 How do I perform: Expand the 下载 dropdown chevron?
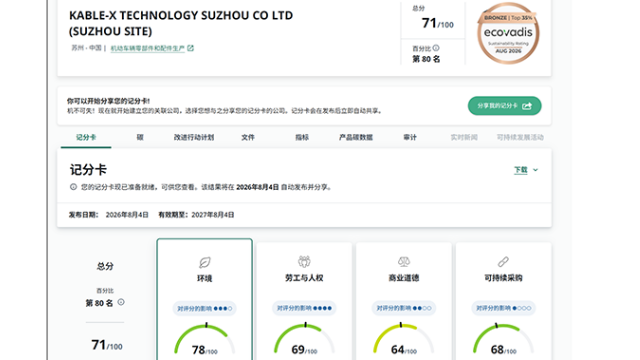point(536,170)
